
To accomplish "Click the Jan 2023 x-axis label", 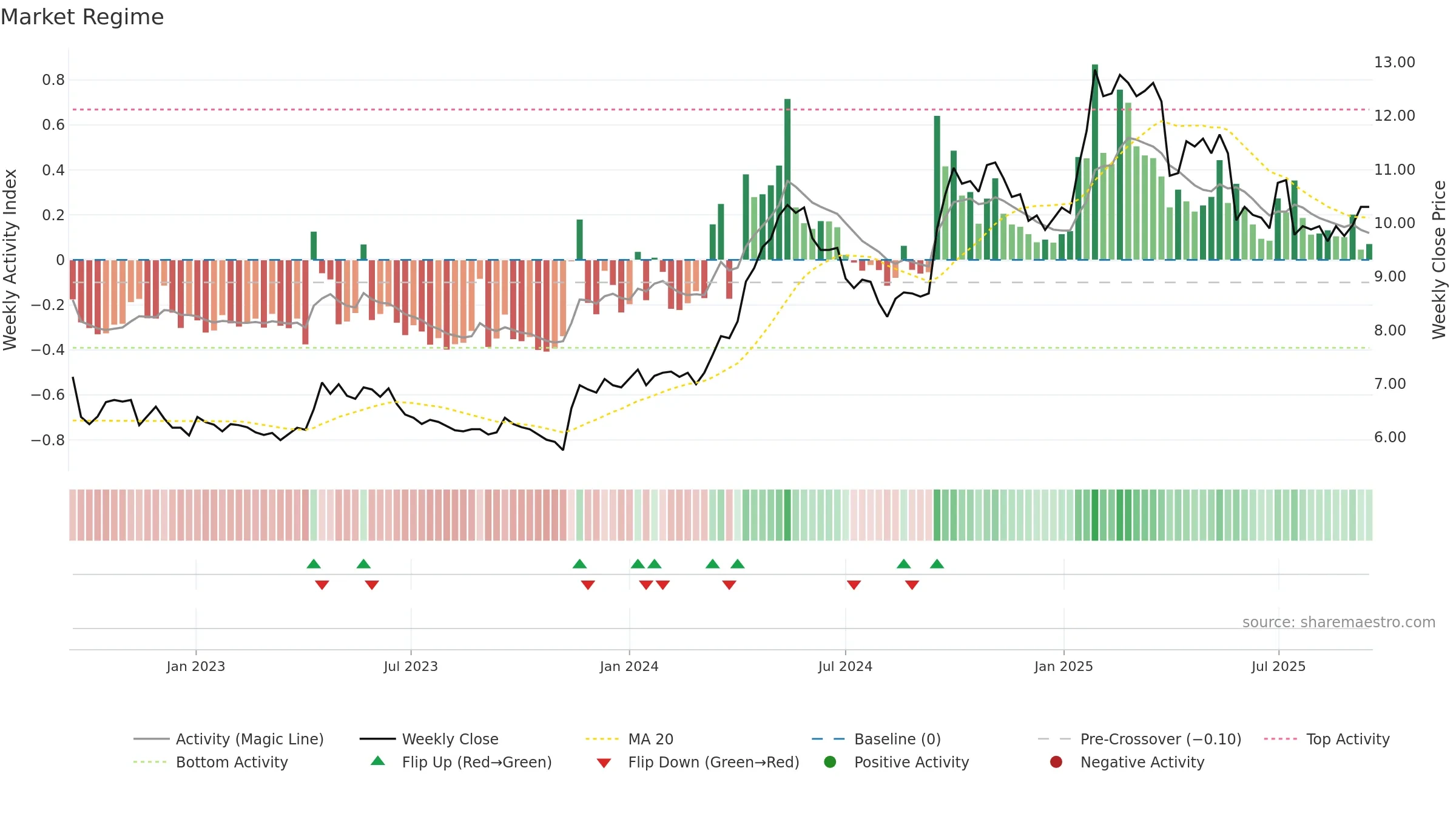I will click(196, 666).
